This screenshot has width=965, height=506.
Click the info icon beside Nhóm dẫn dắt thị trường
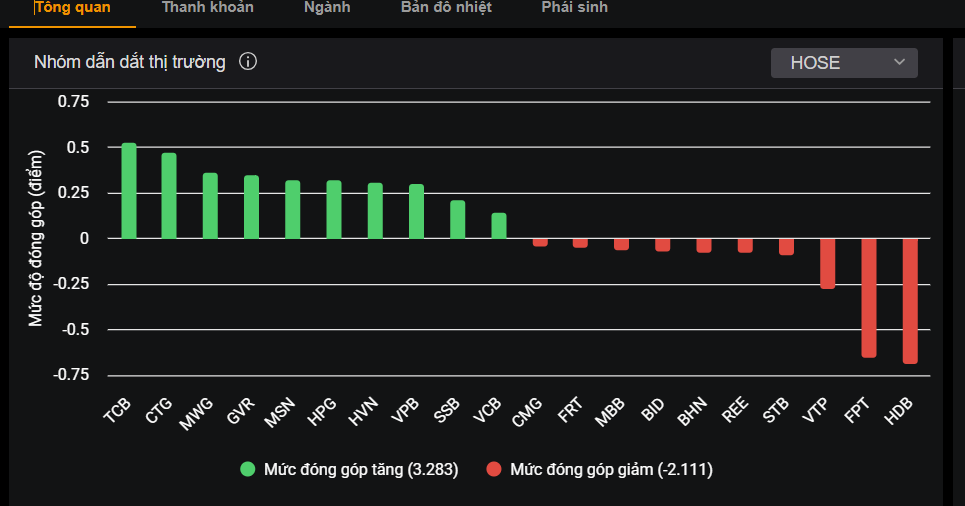(x=248, y=62)
